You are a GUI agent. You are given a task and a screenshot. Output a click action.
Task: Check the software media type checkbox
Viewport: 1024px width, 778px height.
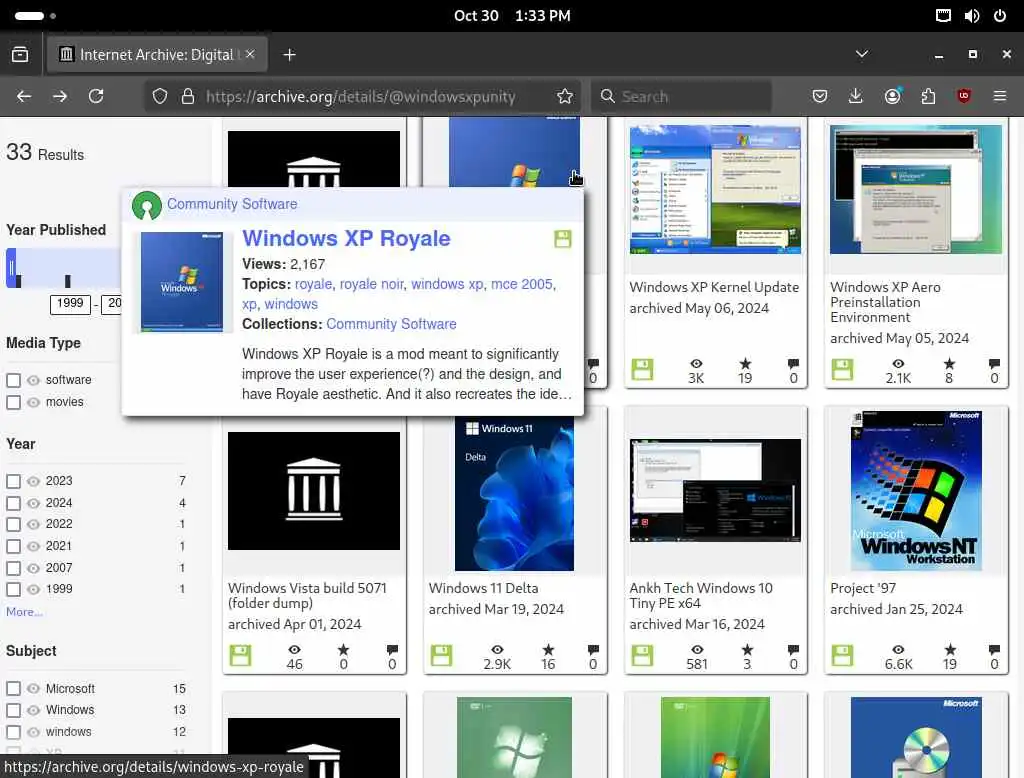coord(13,380)
